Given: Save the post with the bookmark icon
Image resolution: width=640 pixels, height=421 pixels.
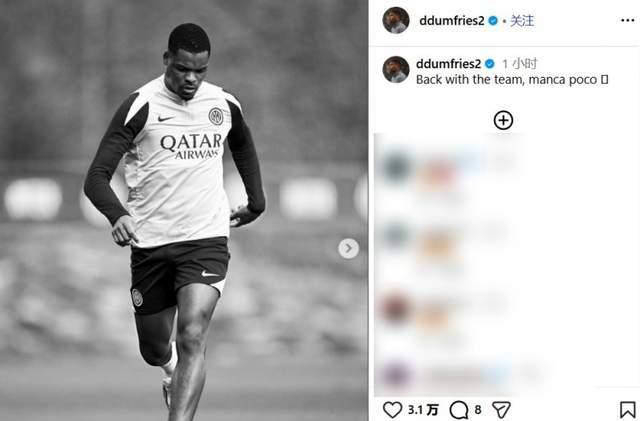Looking at the screenshot, I should [627, 410].
